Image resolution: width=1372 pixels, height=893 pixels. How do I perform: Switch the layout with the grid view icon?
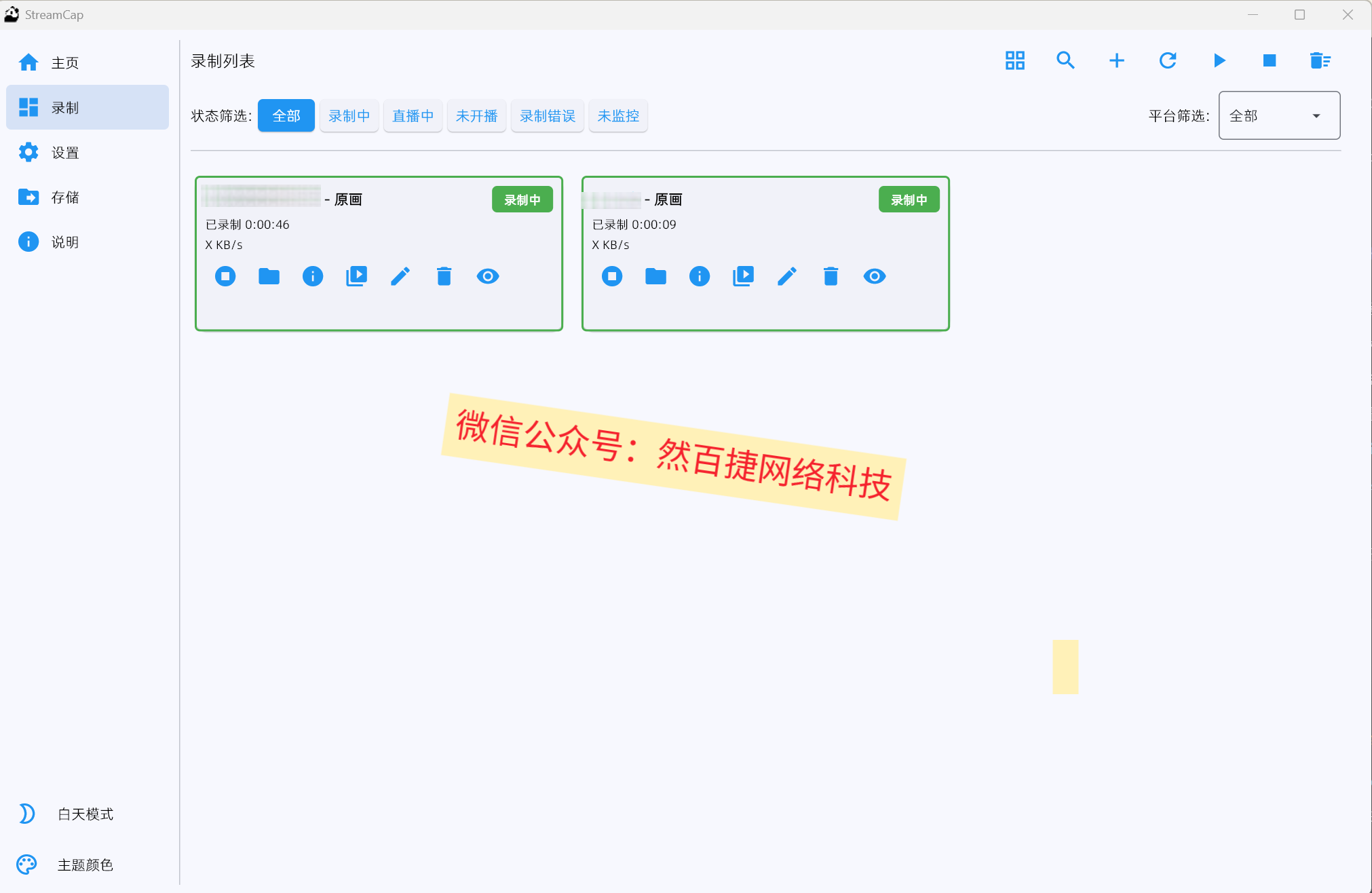(1014, 60)
